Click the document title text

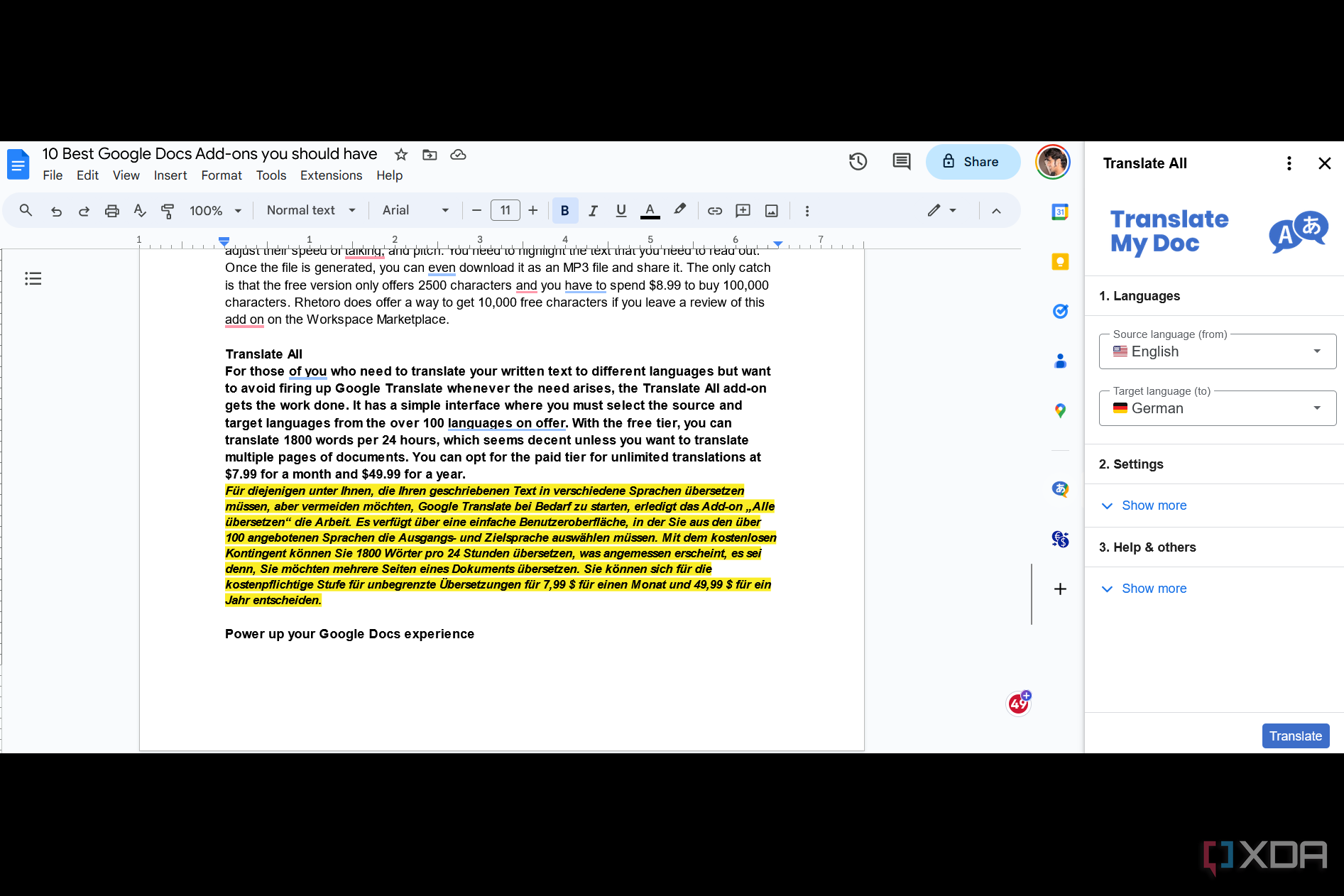[x=209, y=154]
